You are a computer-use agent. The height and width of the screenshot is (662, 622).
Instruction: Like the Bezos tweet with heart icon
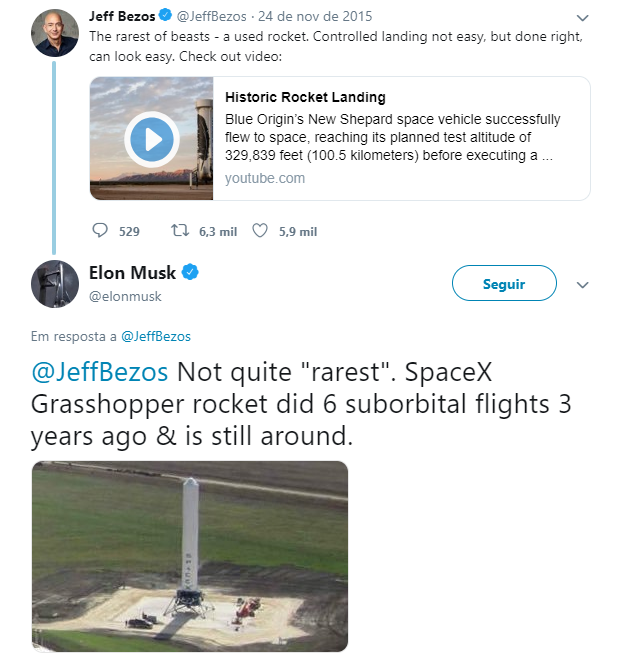tap(260, 231)
